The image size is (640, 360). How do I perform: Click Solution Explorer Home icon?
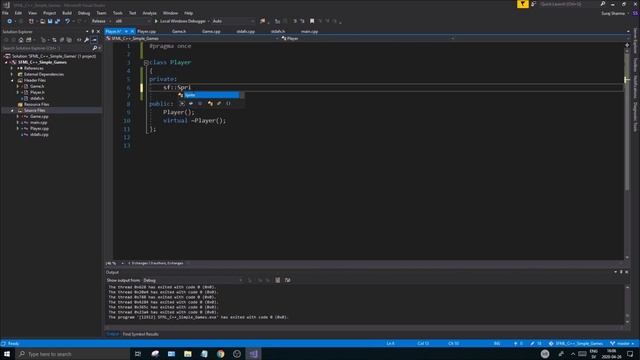coord(21,40)
